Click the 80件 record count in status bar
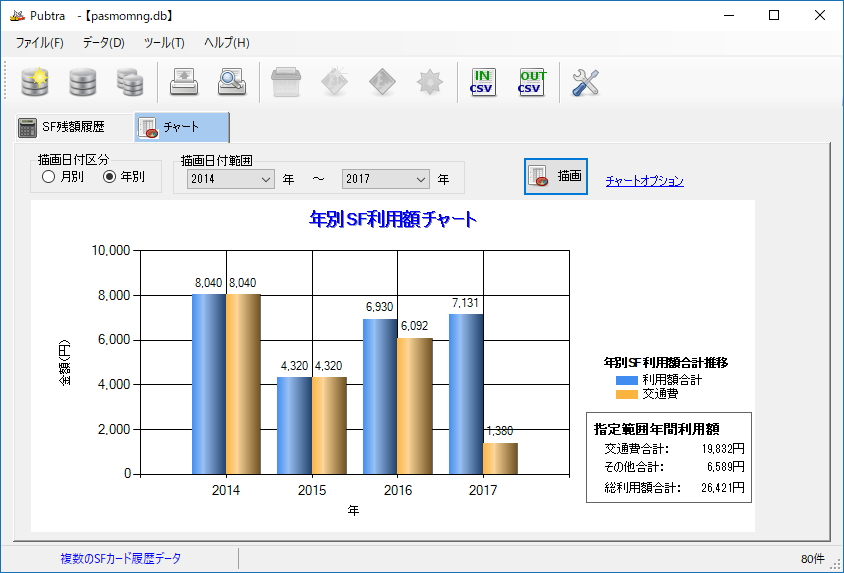 [x=812, y=559]
